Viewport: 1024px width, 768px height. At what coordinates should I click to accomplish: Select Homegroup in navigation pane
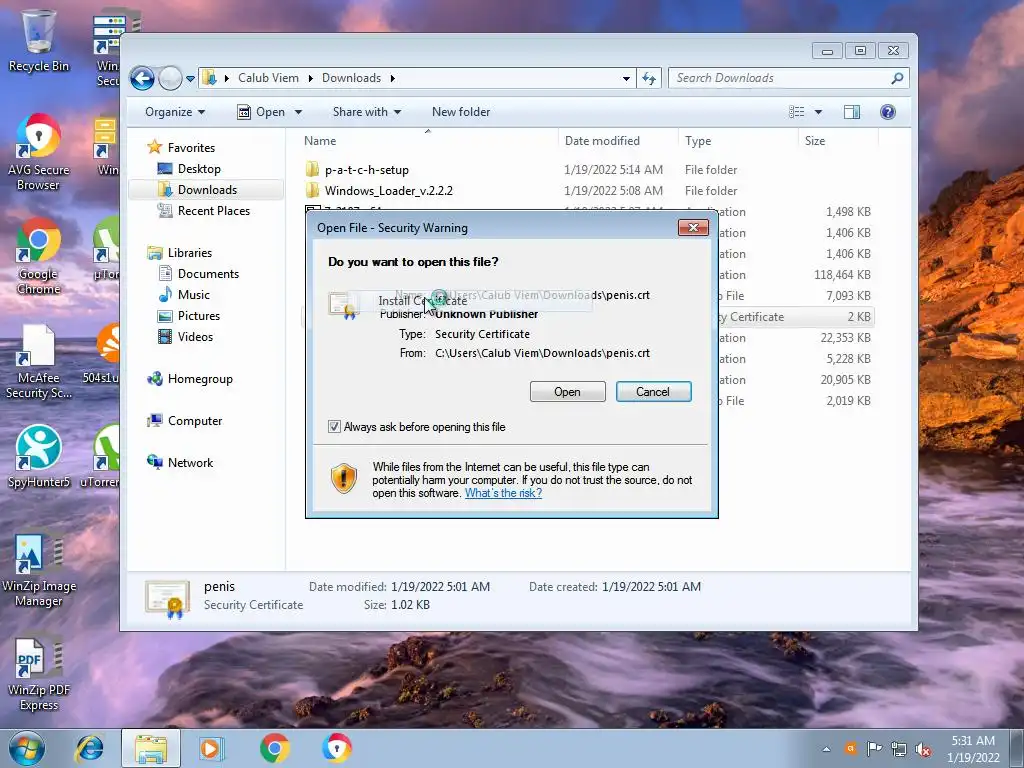tap(200, 379)
